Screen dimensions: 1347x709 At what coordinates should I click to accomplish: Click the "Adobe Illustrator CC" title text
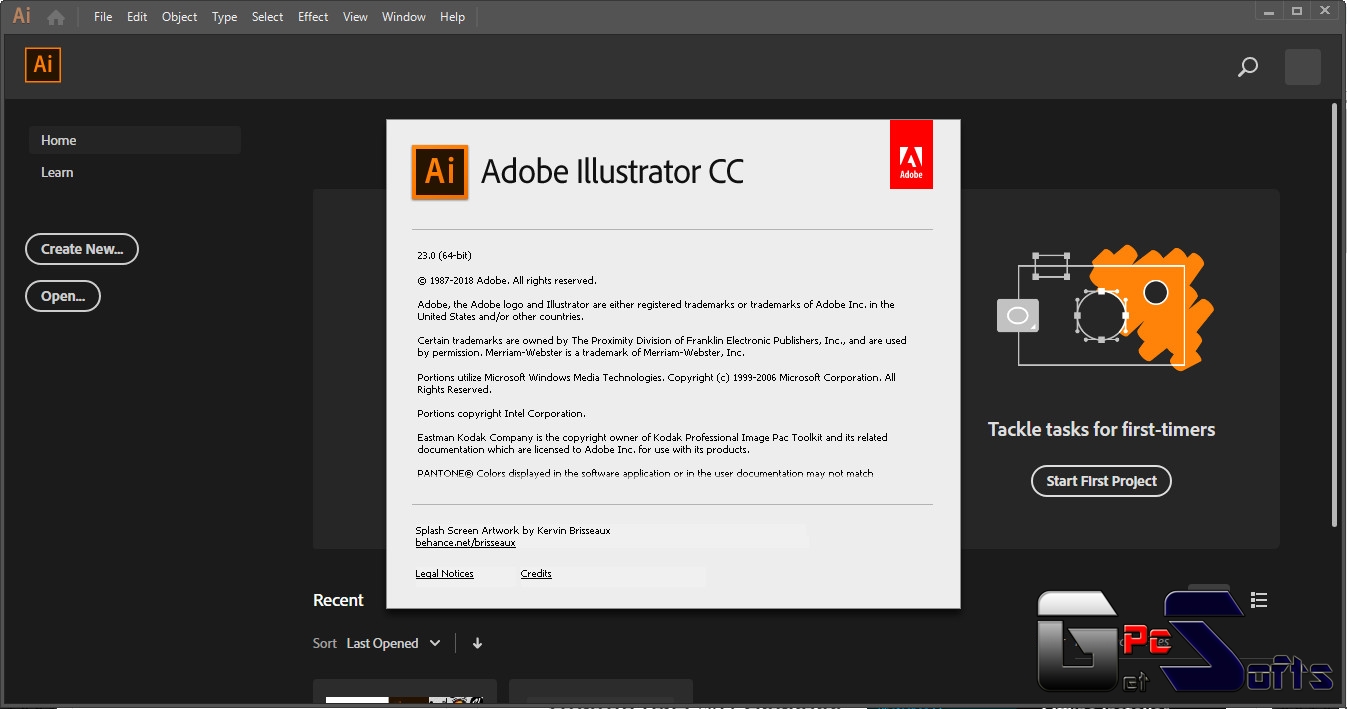(x=612, y=172)
